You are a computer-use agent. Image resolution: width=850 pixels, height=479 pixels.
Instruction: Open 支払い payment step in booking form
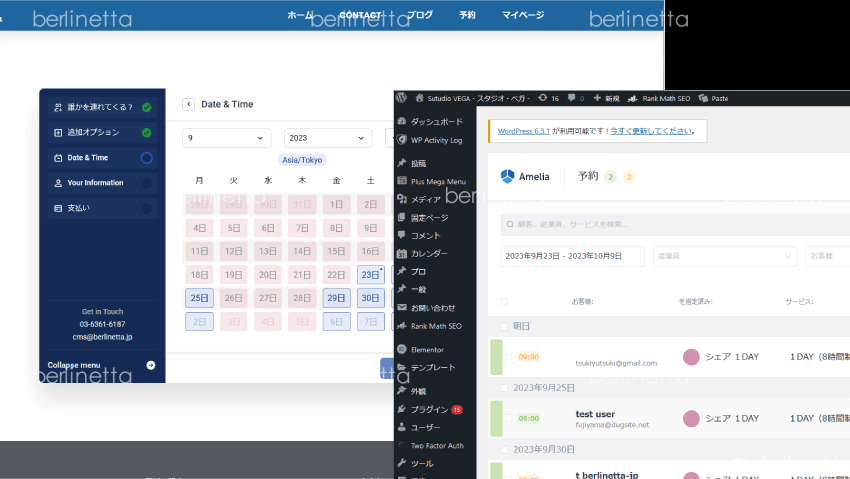(x=102, y=208)
